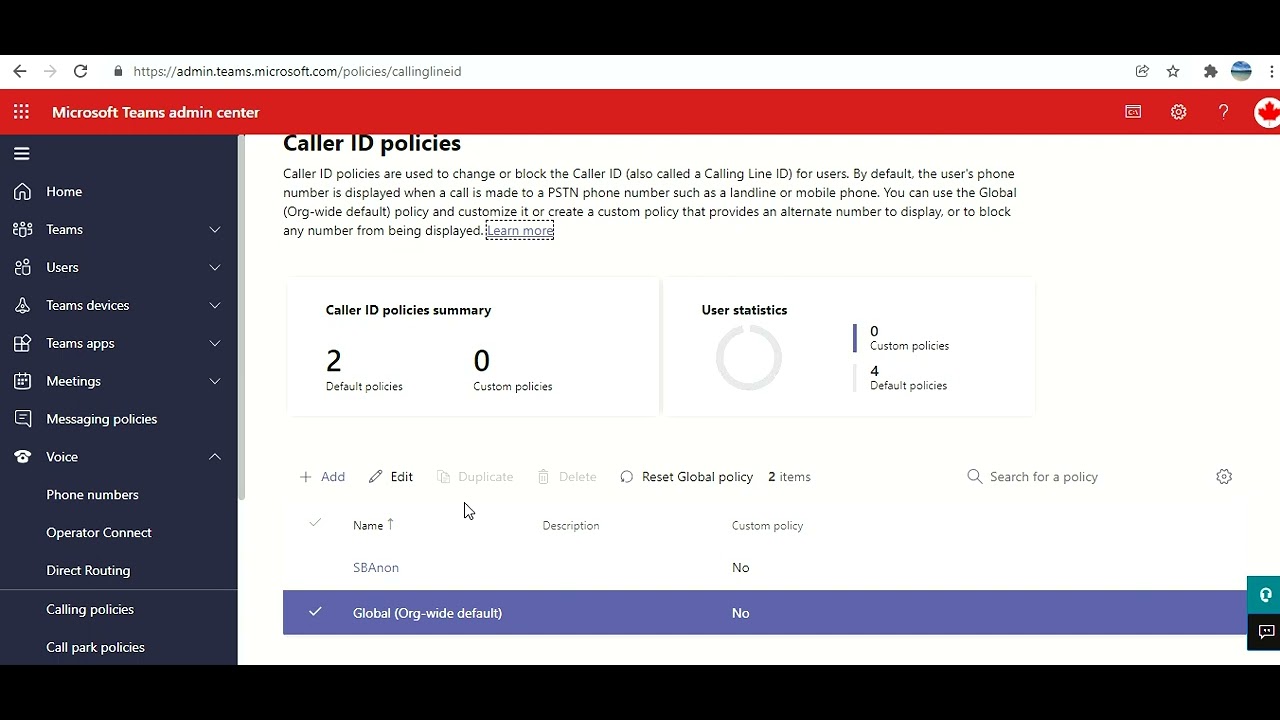The height and width of the screenshot is (720, 1280).
Task: Click the Teams icon in sidebar
Action: (x=22, y=229)
